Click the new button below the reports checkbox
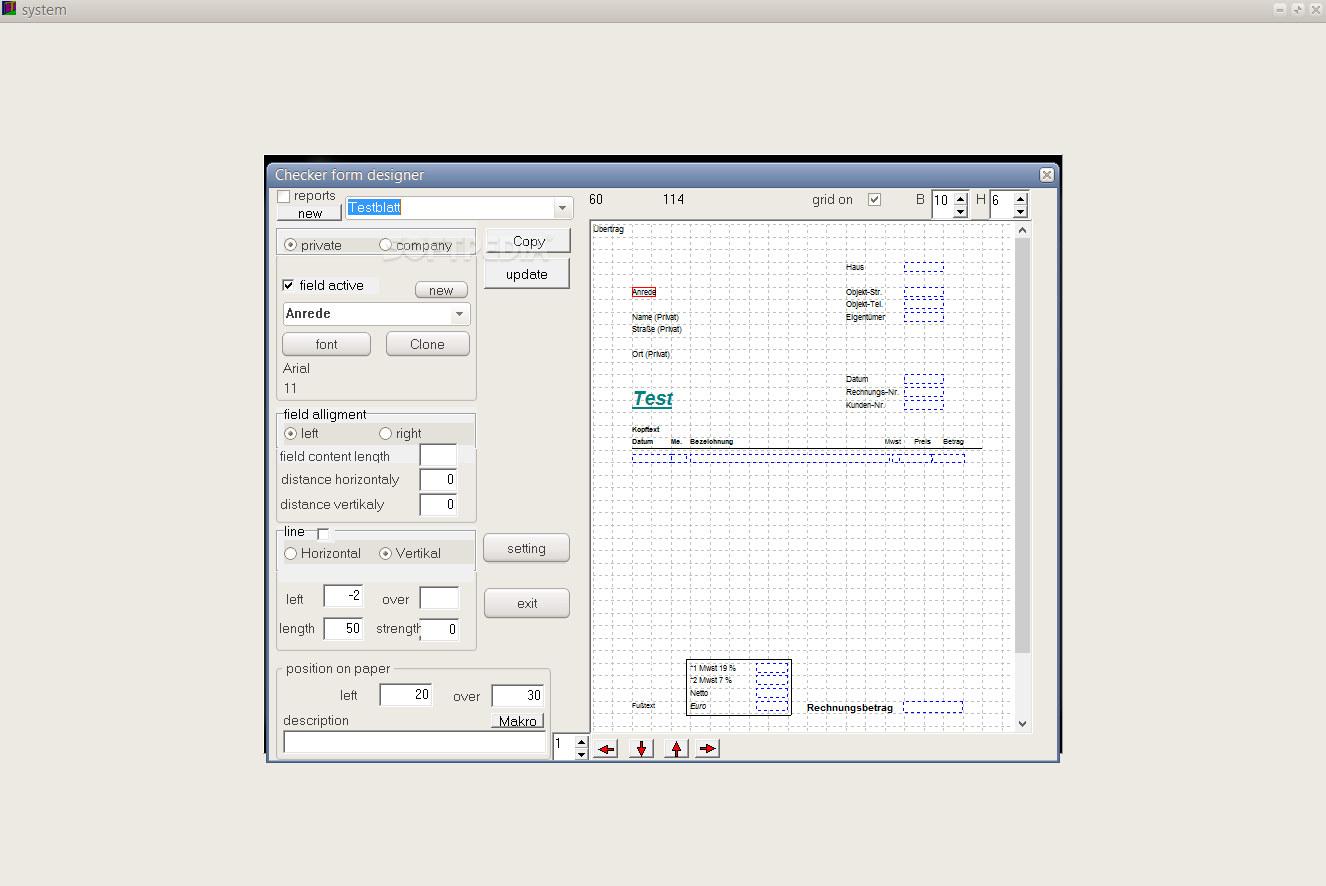Screen dimensions: 1326x886 (310, 213)
